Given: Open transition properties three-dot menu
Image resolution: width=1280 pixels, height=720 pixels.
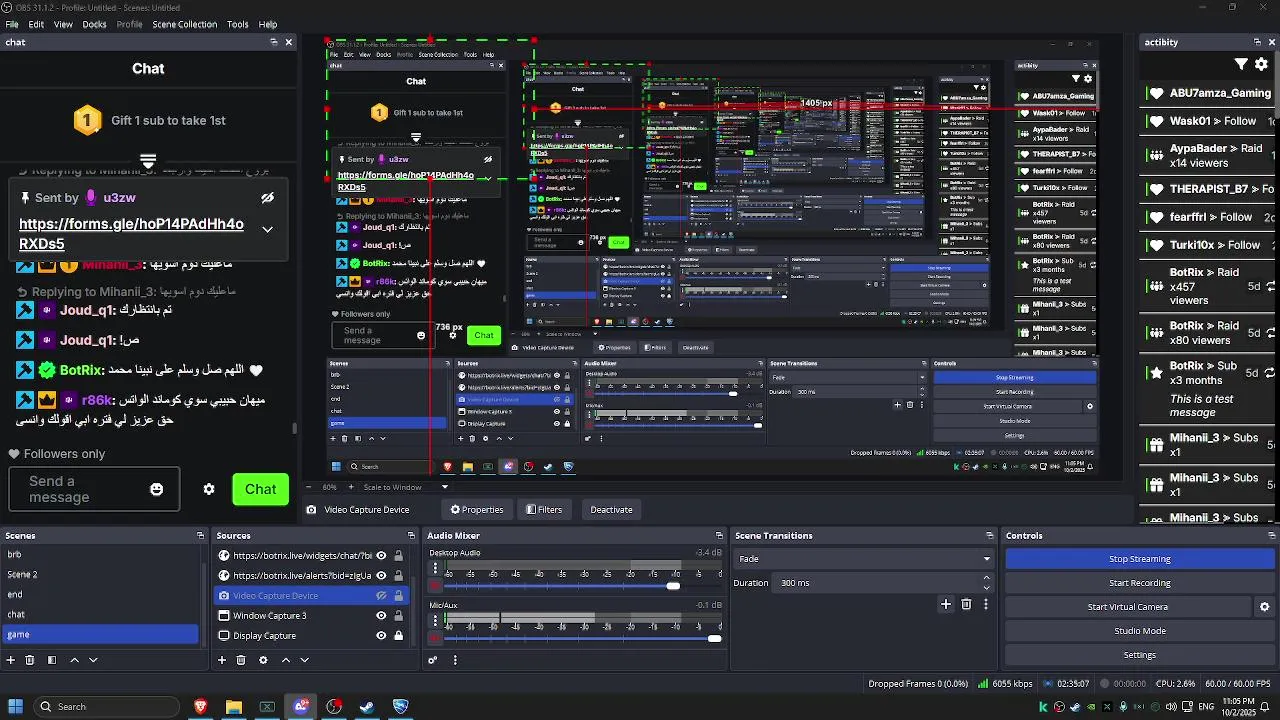Looking at the screenshot, I should pos(985,604).
